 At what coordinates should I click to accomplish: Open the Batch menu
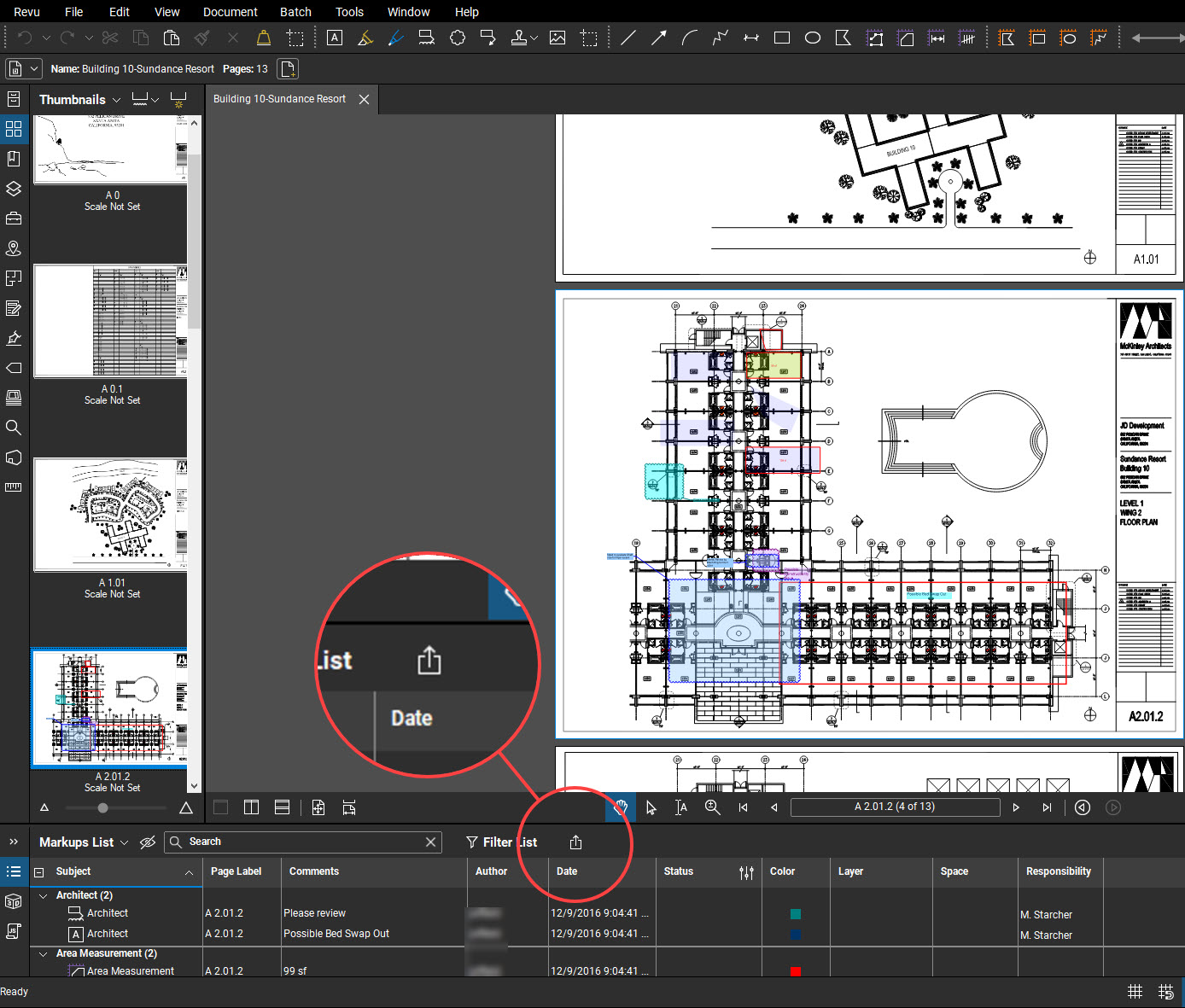(x=295, y=12)
